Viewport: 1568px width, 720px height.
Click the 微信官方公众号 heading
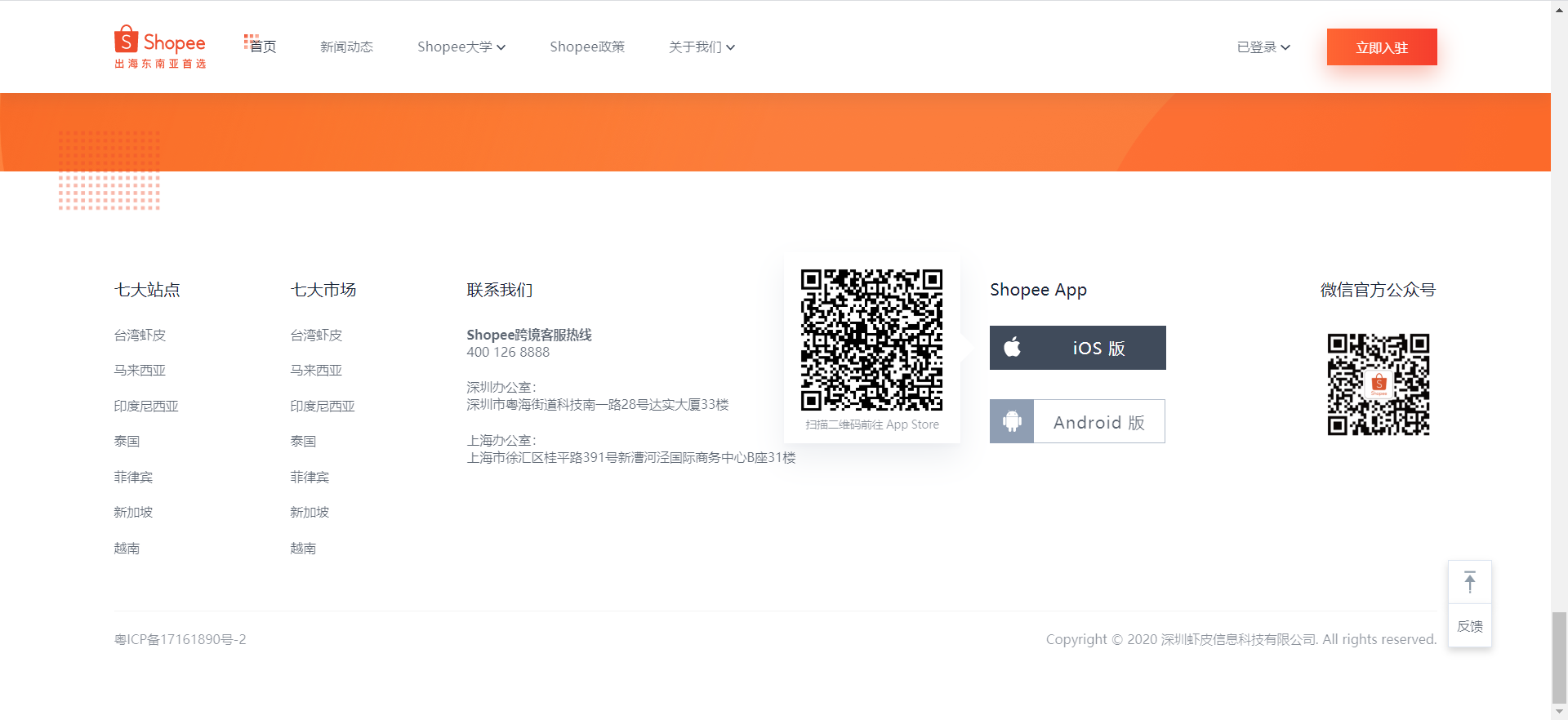[x=1378, y=290]
